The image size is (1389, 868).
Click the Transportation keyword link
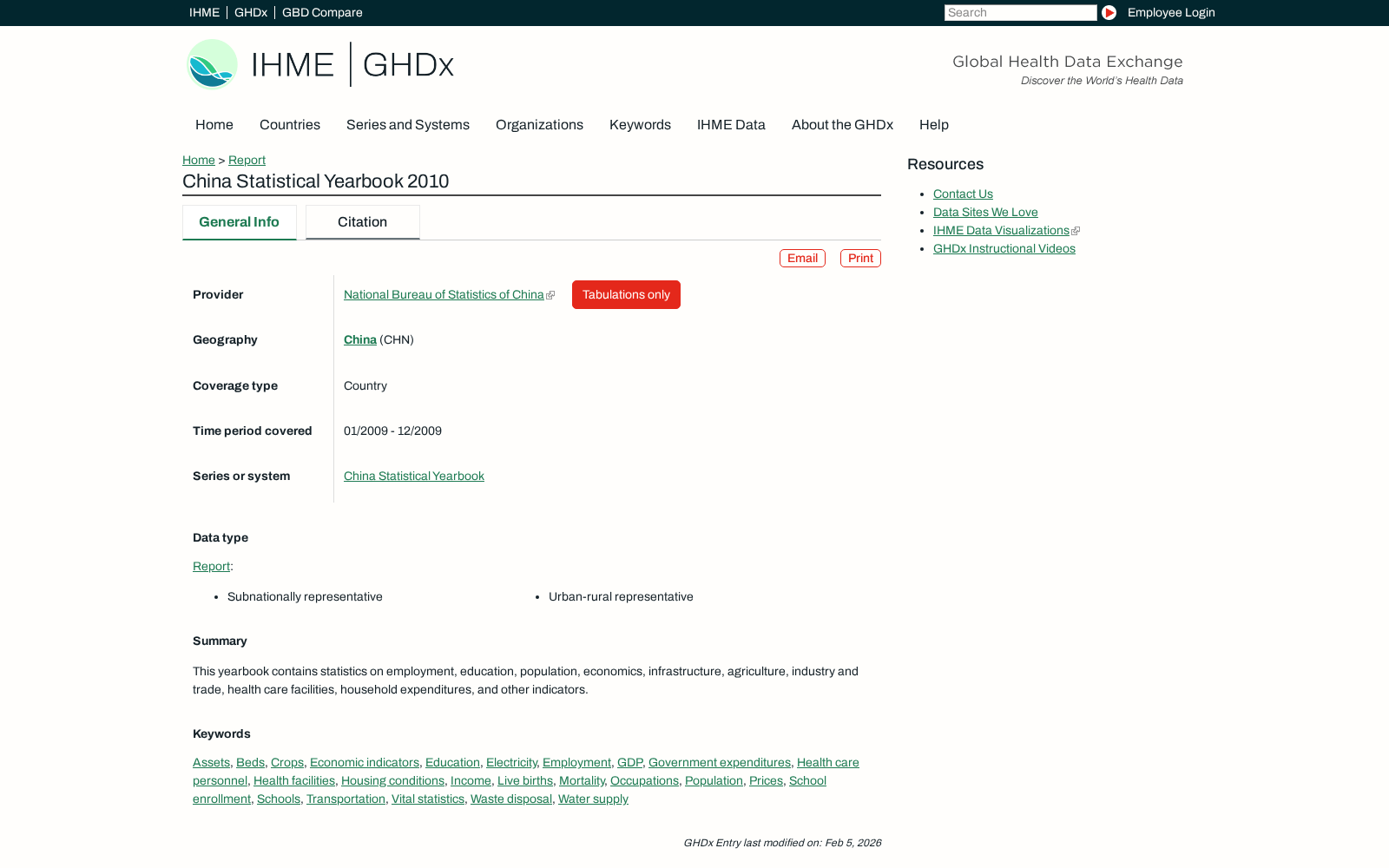346,799
